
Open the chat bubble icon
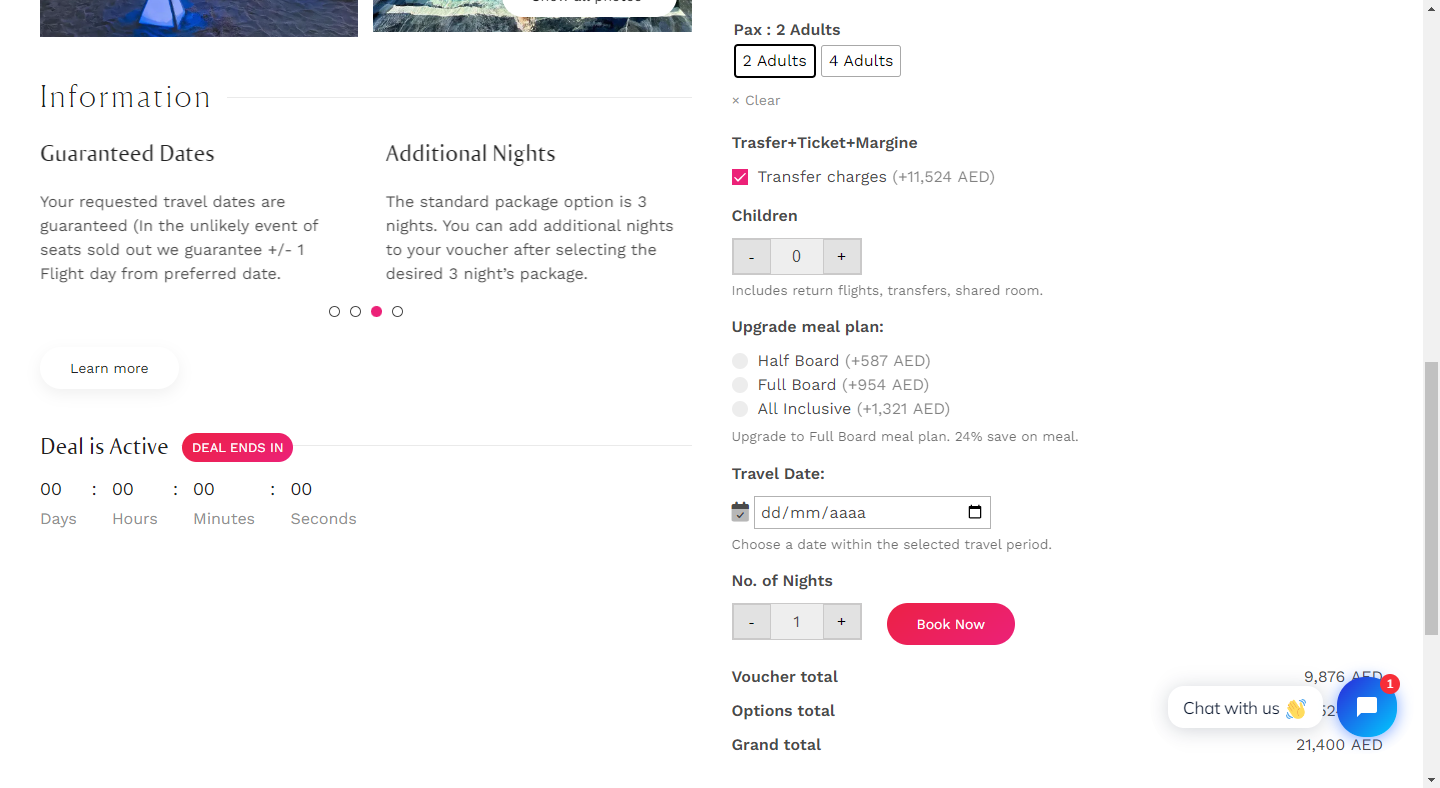1366,707
